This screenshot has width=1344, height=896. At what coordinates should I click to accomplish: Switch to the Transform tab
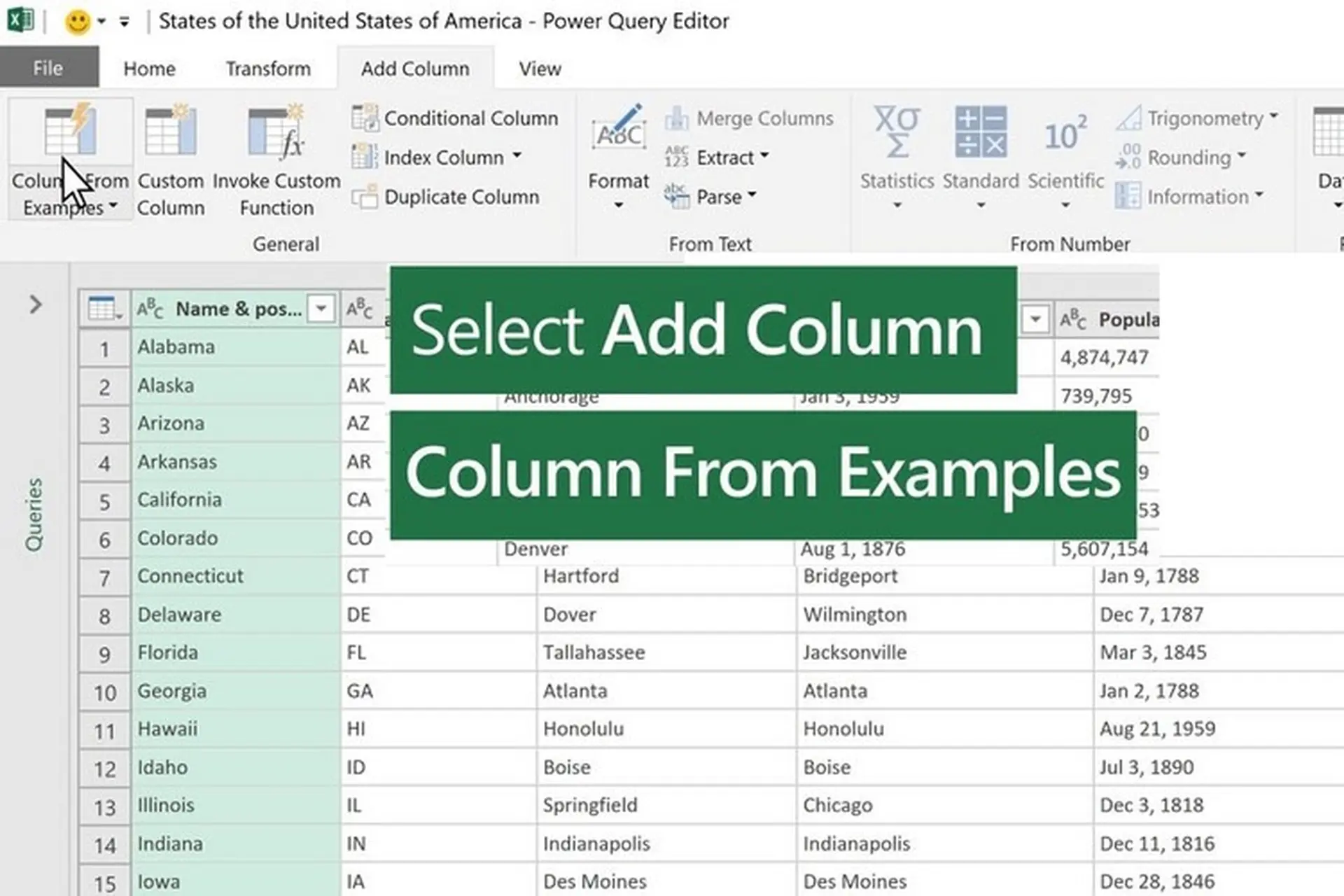click(268, 68)
